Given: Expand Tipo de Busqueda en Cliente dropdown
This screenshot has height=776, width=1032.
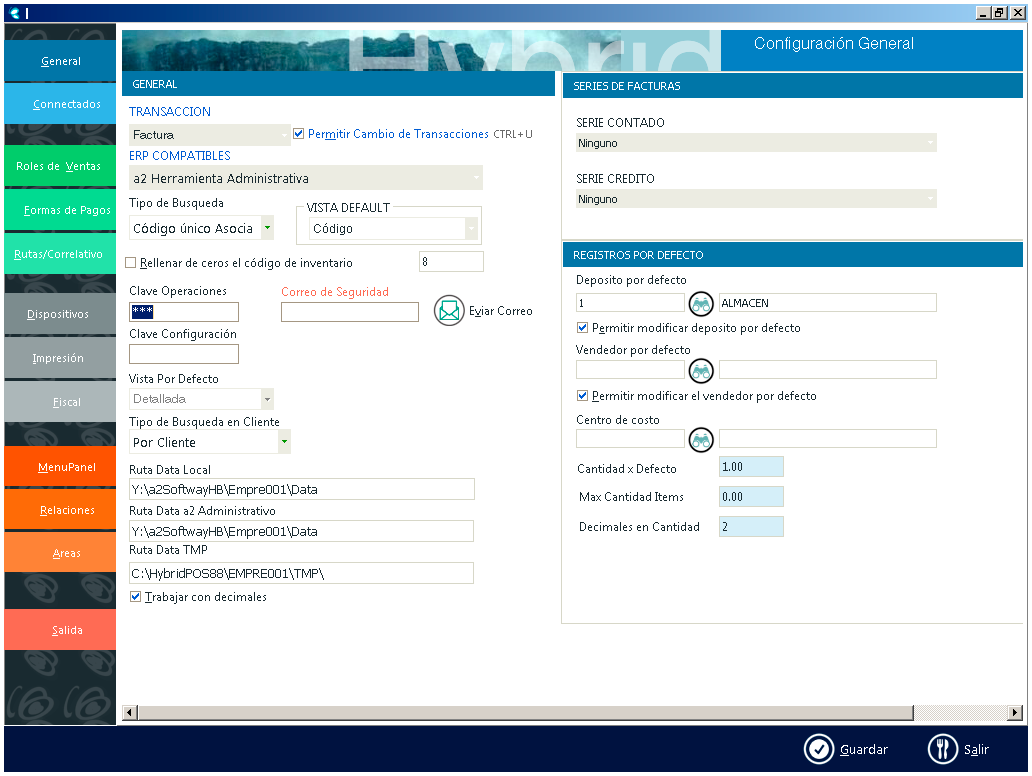Looking at the screenshot, I should click(x=284, y=442).
